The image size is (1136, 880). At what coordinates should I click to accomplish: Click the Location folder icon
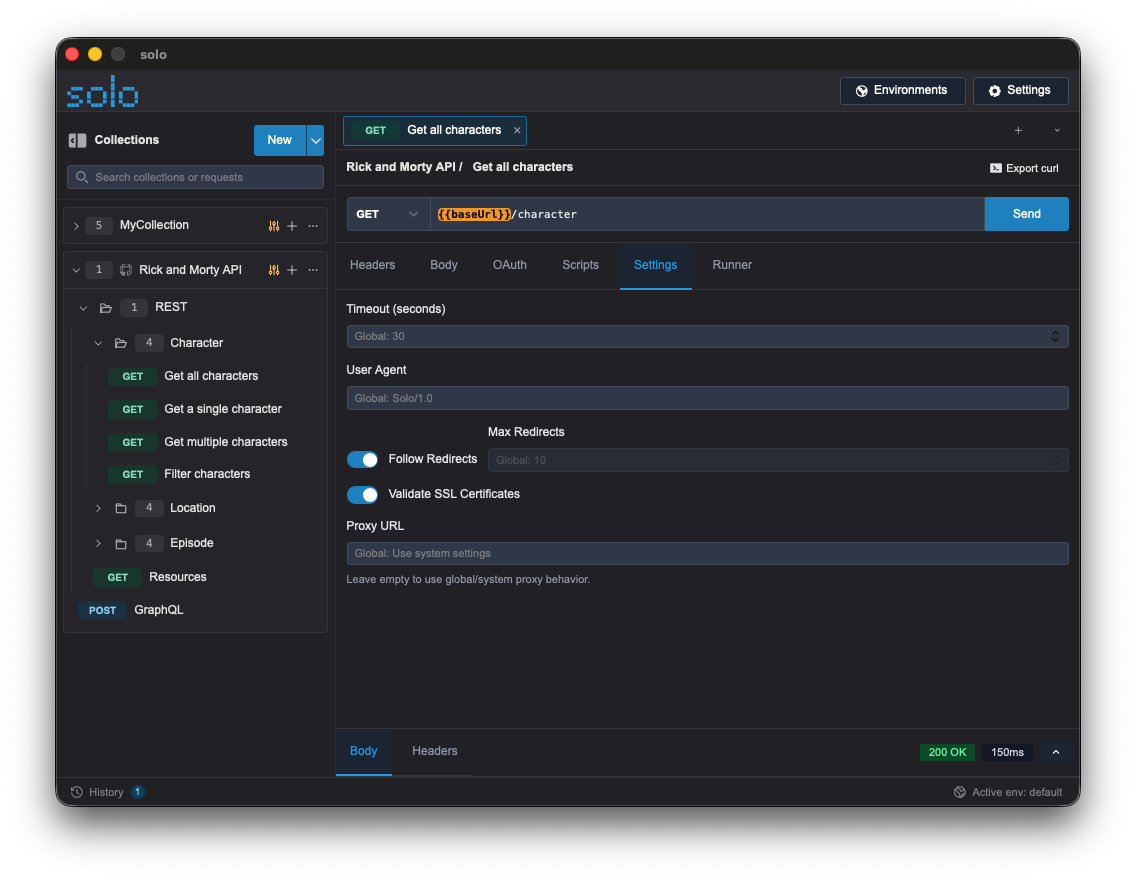pos(121,508)
